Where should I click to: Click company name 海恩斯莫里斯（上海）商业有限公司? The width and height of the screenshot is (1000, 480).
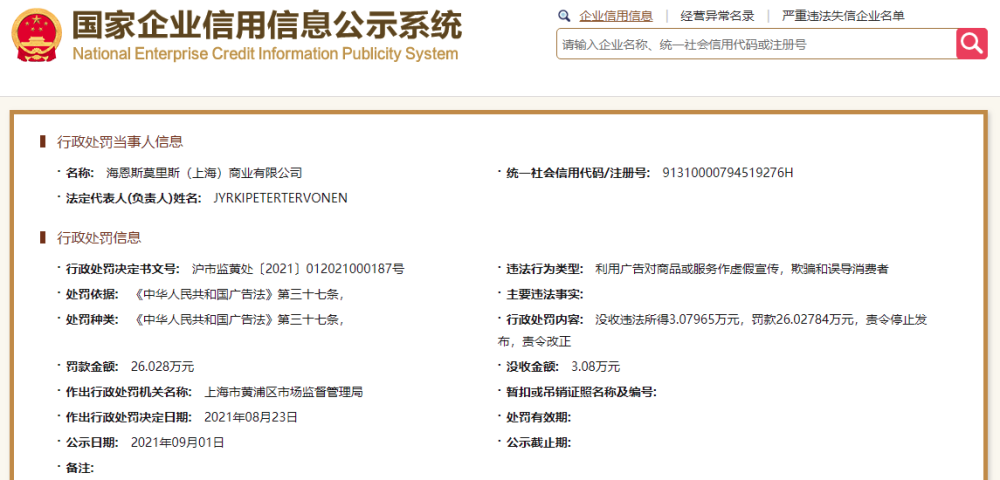[x=203, y=173]
